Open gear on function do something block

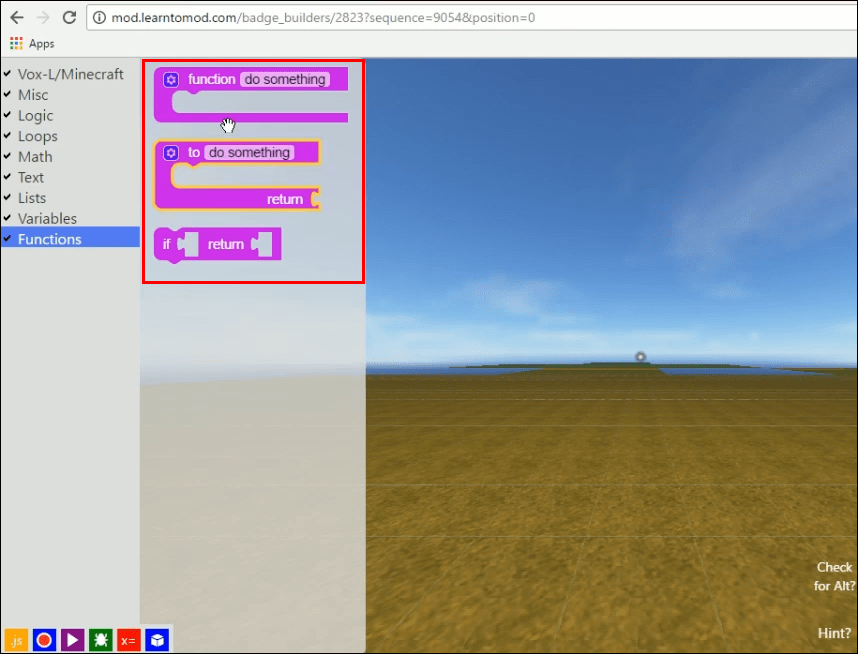pos(171,80)
